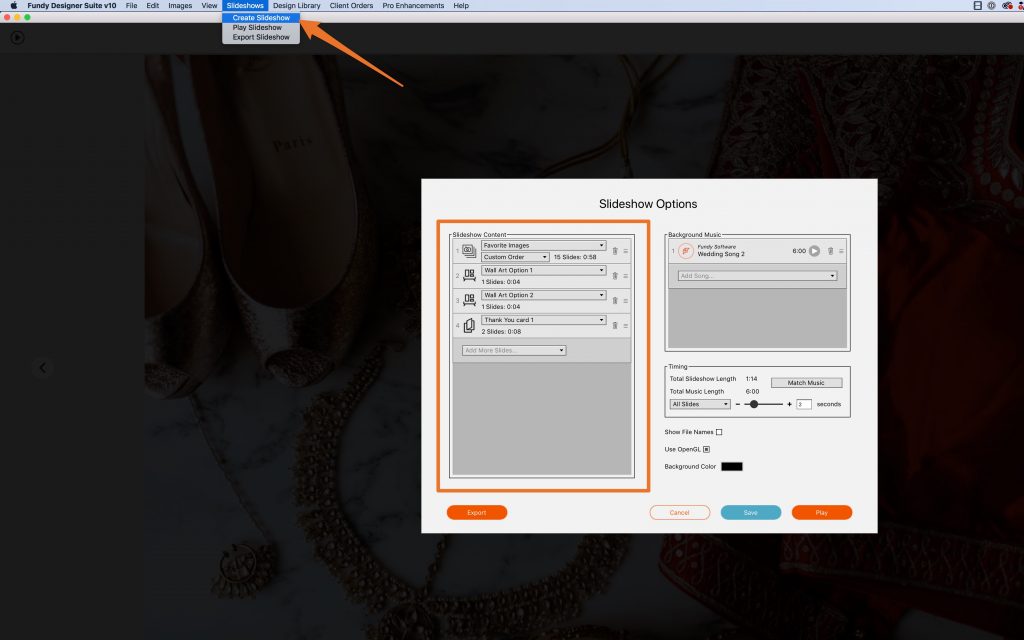Click reorder handle for Wall Art Option 1
This screenshot has height=640, width=1024.
click(626, 276)
